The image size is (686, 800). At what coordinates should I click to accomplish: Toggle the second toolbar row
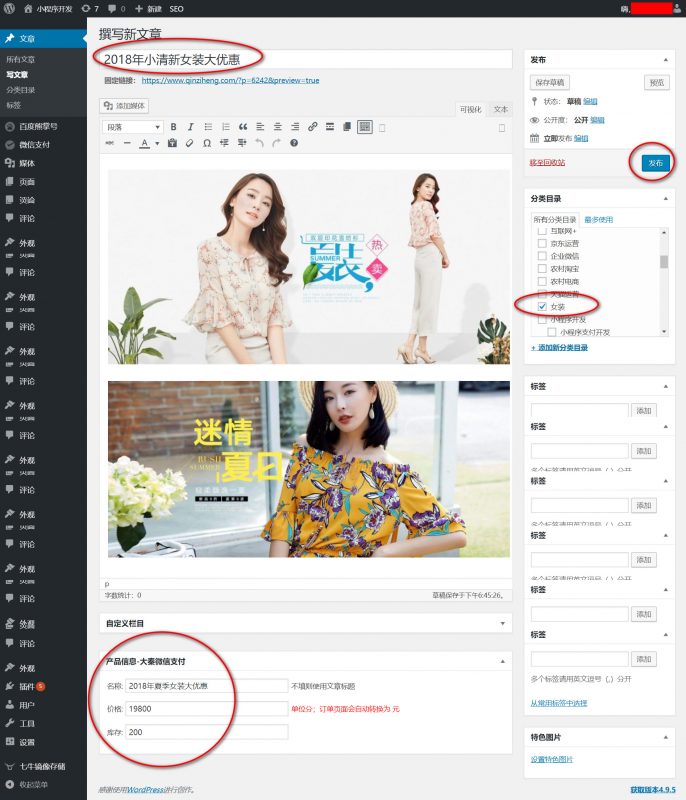click(x=365, y=127)
